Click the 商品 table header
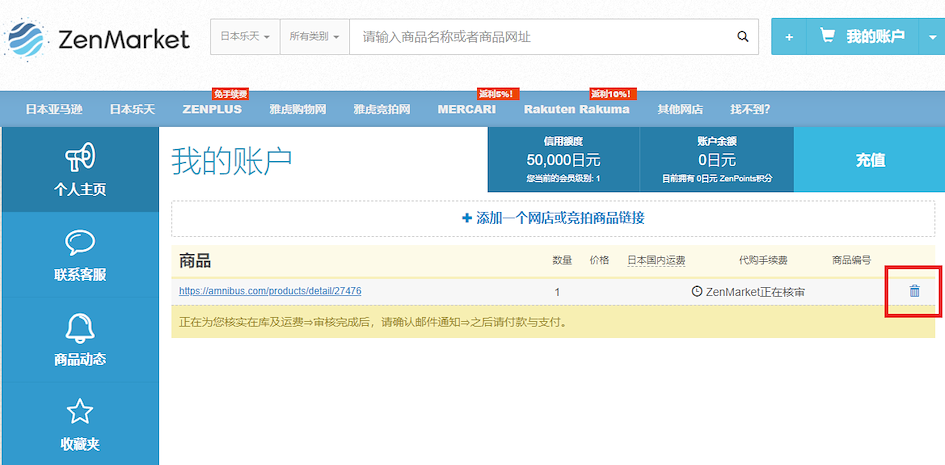 pos(195,261)
